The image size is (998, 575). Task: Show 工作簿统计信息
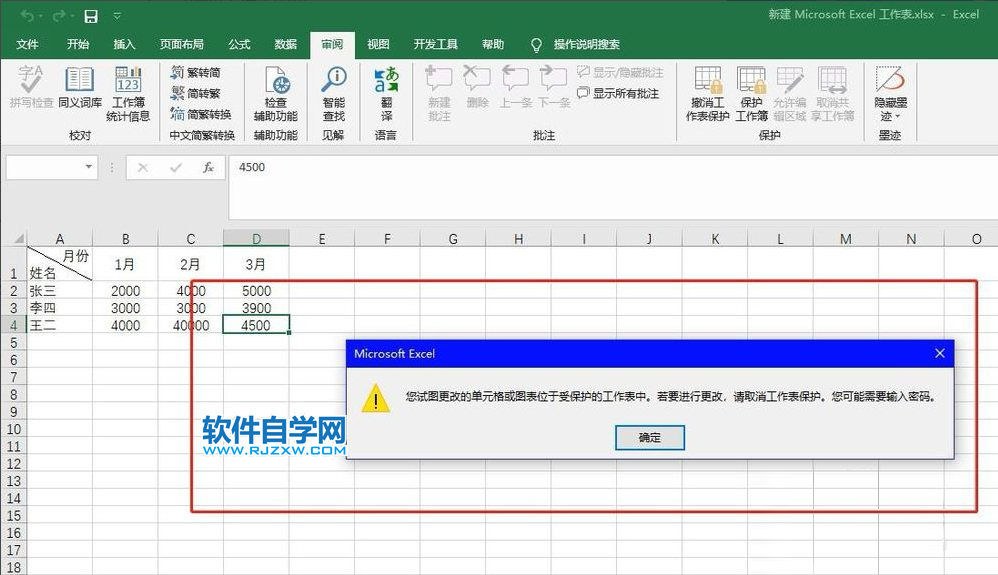(128, 94)
